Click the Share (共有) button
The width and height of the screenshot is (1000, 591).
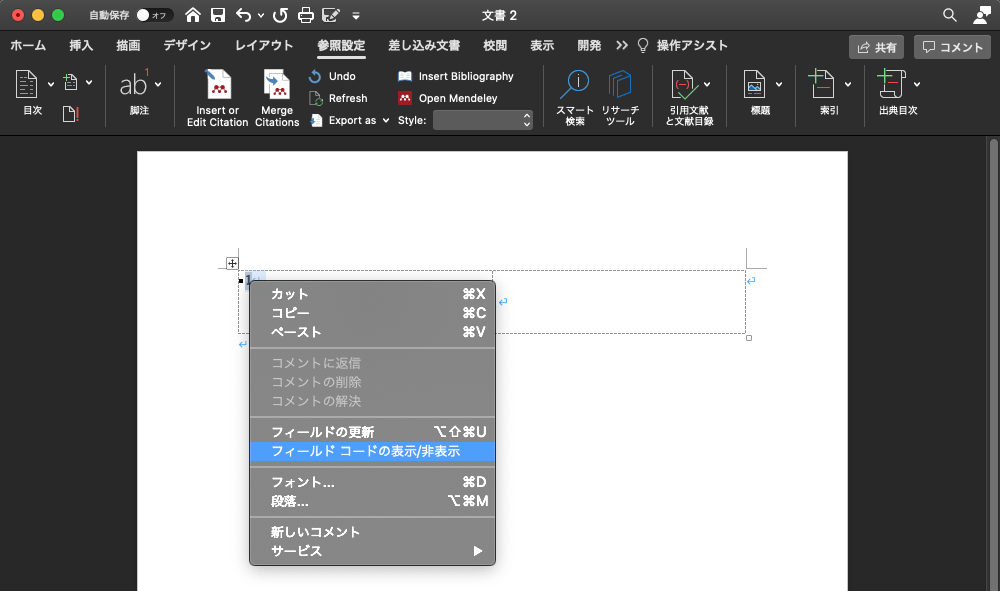coord(876,47)
